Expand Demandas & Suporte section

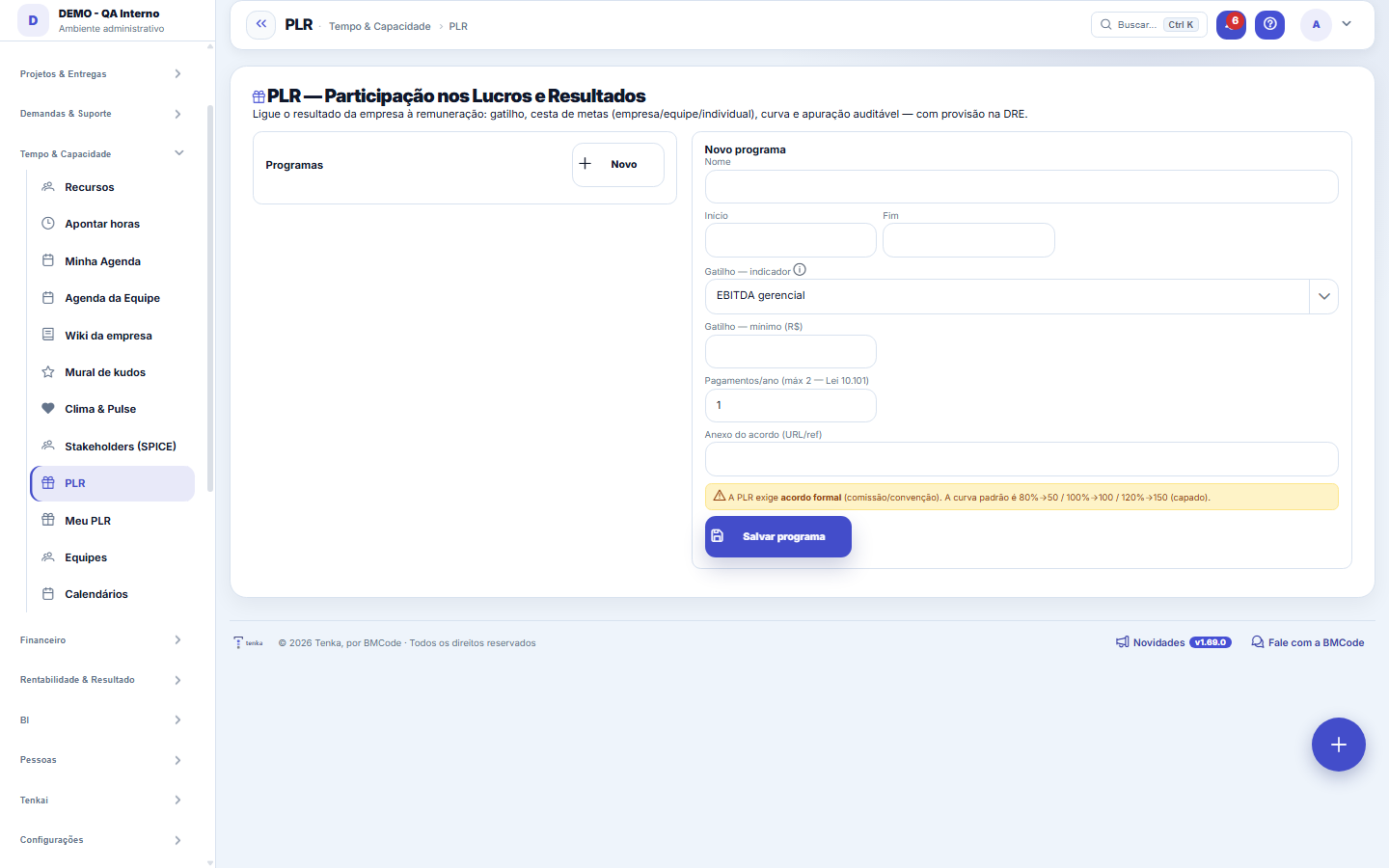pos(101,114)
